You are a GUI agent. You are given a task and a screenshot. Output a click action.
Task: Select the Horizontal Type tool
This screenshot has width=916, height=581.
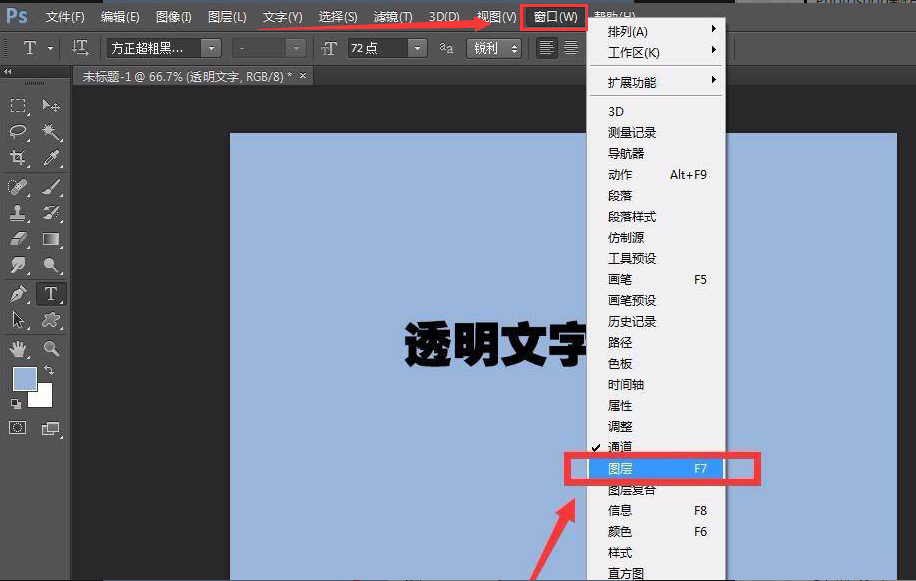point(51,292)
